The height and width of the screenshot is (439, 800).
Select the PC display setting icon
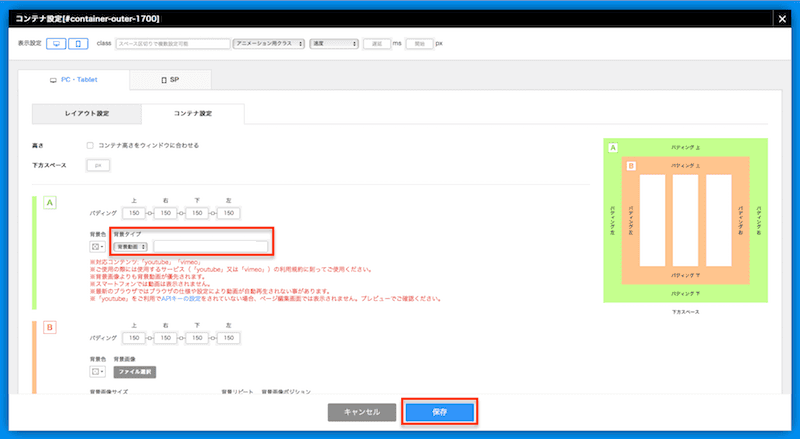point(58,44)
